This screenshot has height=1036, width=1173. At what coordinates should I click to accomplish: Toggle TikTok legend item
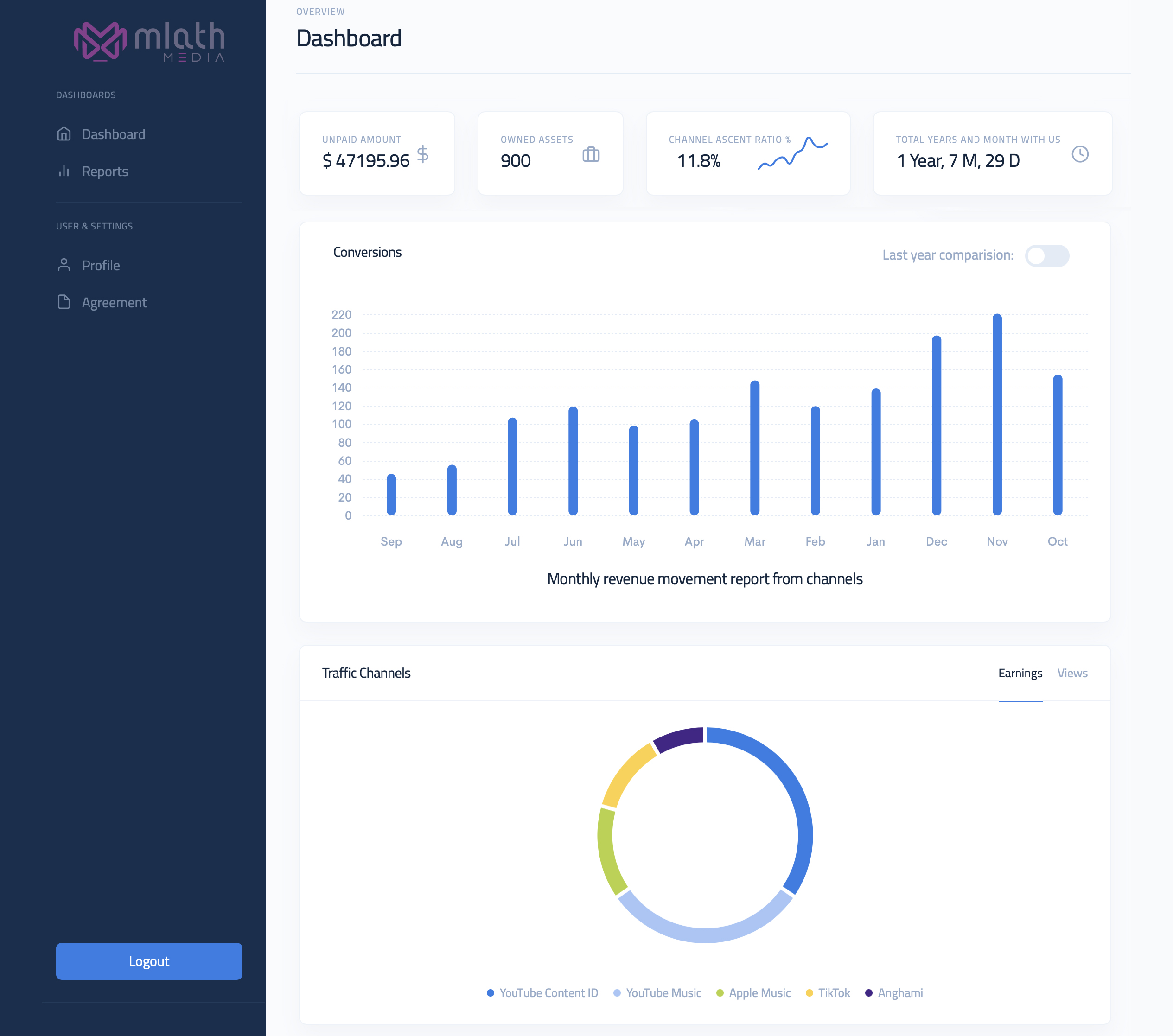pos(828,992)
